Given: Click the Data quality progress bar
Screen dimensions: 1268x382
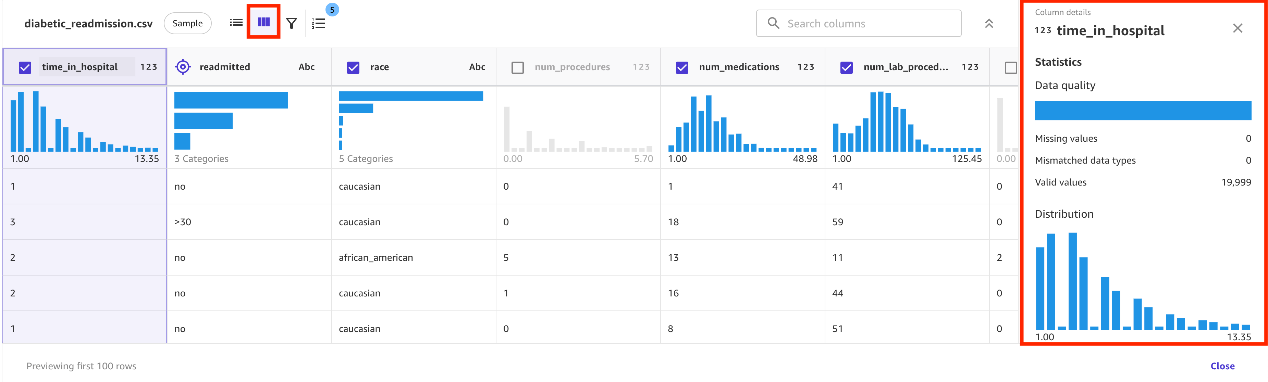Looking at the screenshot, I should pyautogui.click(x=1143, y=110).
